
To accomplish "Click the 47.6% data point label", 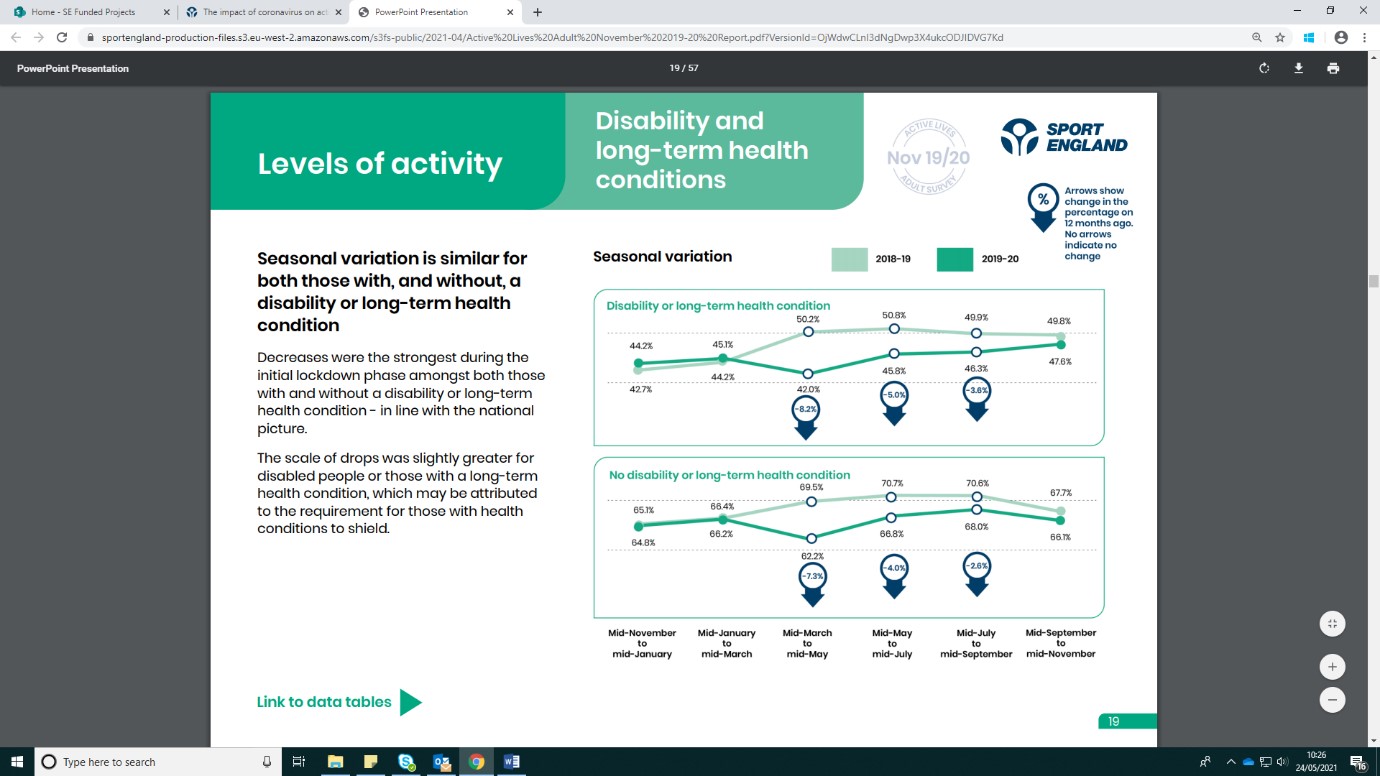I will pos(1060,362).
